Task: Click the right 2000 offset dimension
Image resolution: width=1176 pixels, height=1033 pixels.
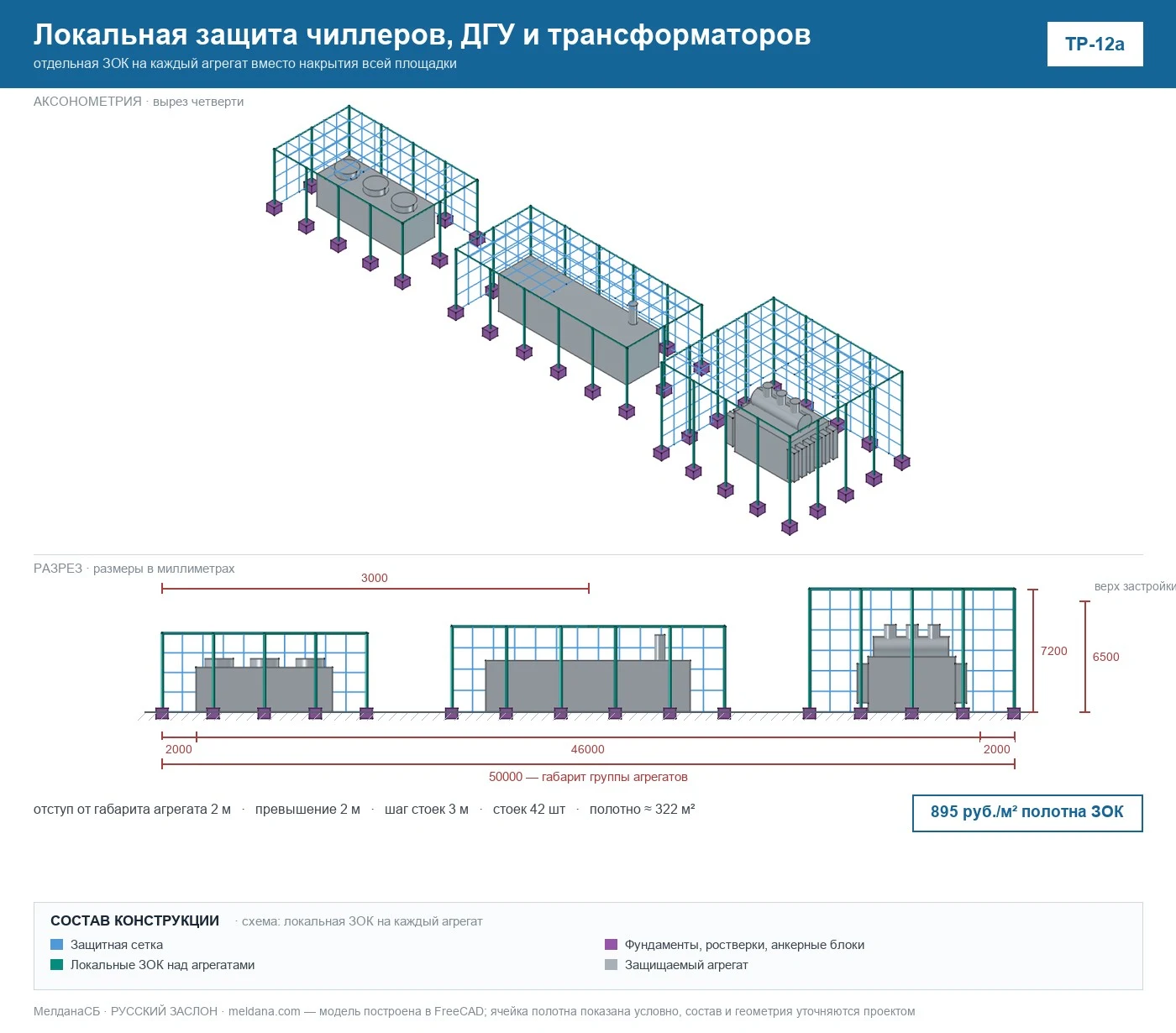Action: 996,749
